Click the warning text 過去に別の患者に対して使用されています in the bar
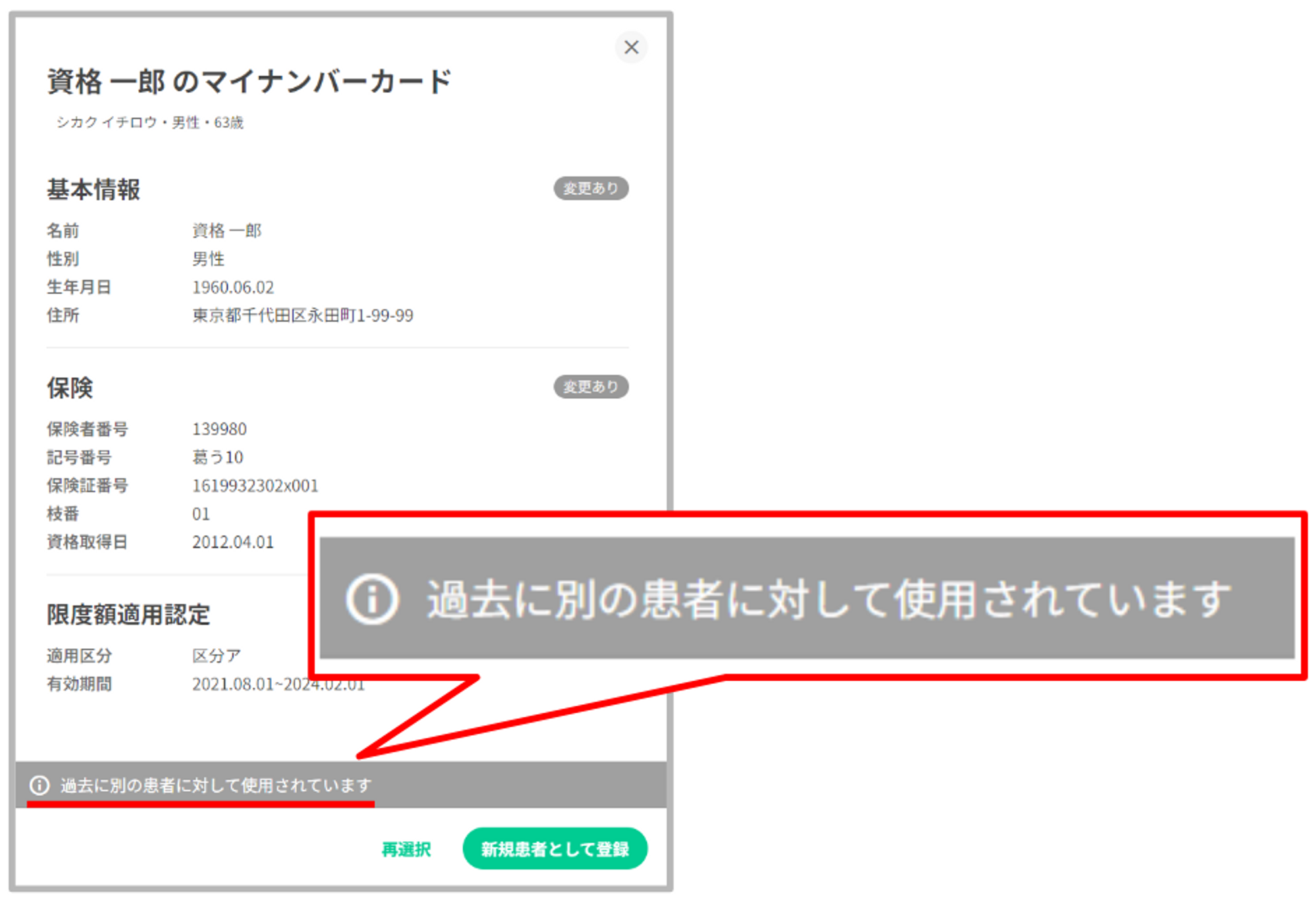This screenshot has height=903, width=1316. [x=216, y=785]
